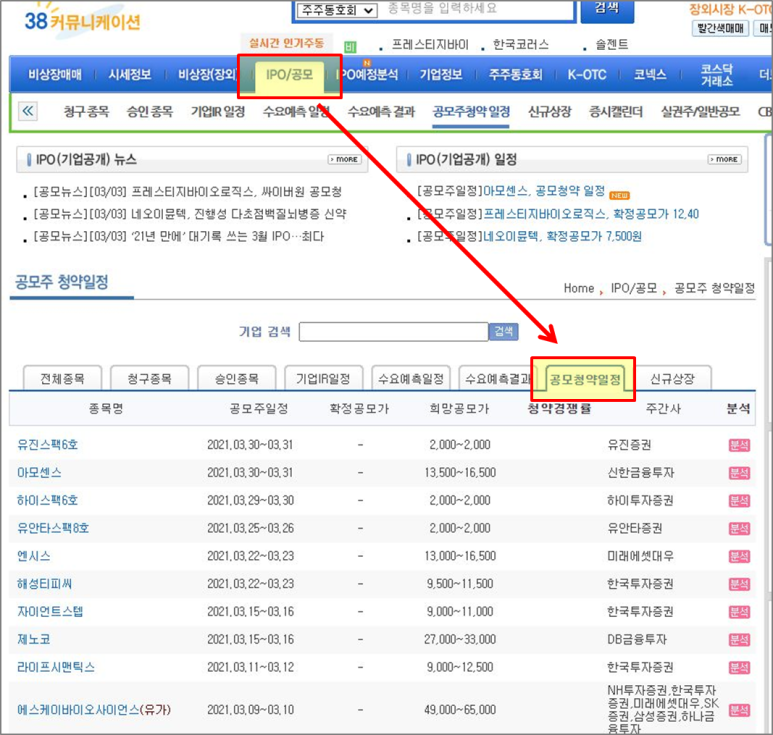Go to 실권주/일반공모 in submenu bar

click(700, 111)
